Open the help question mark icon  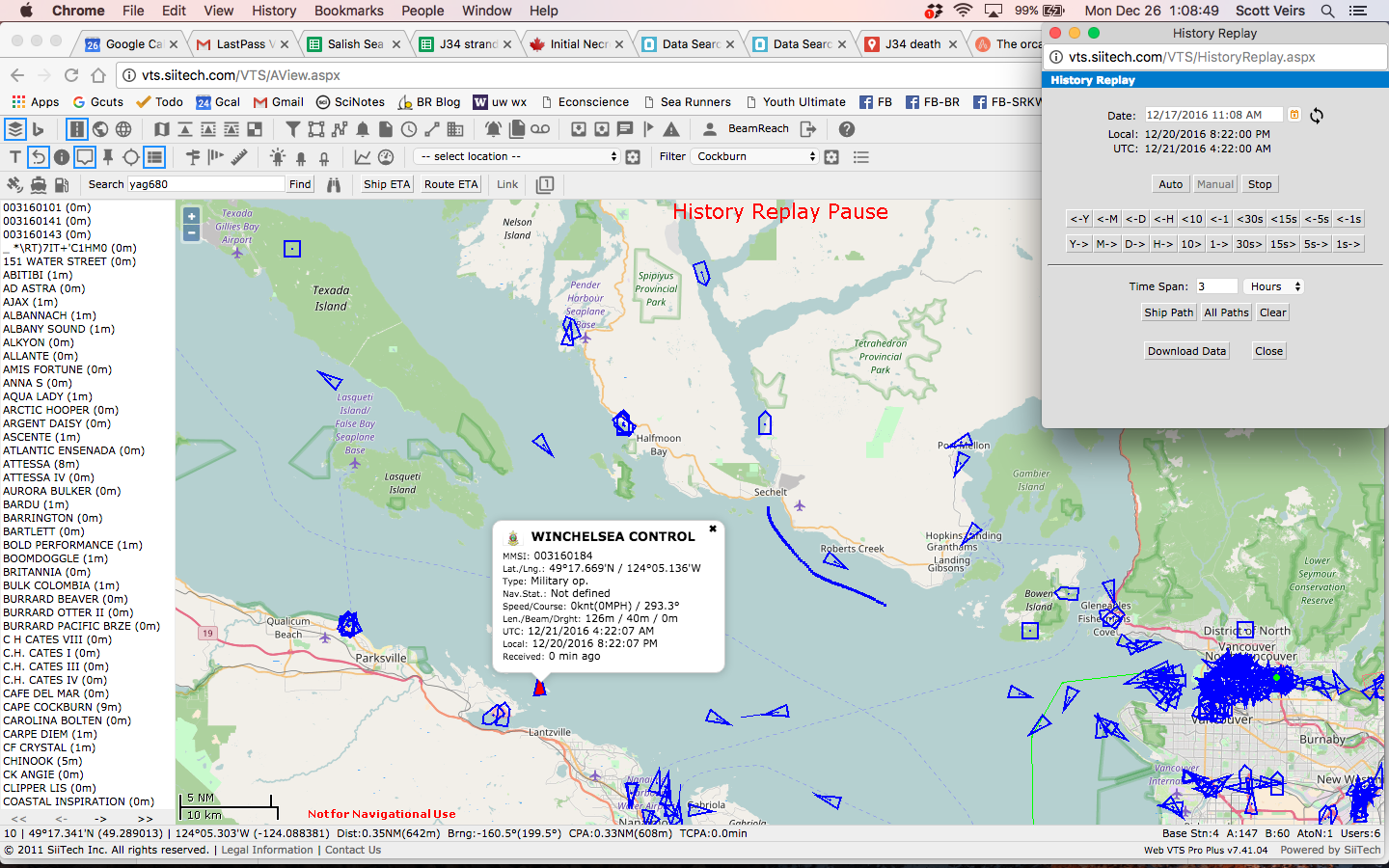click(847, 128)
